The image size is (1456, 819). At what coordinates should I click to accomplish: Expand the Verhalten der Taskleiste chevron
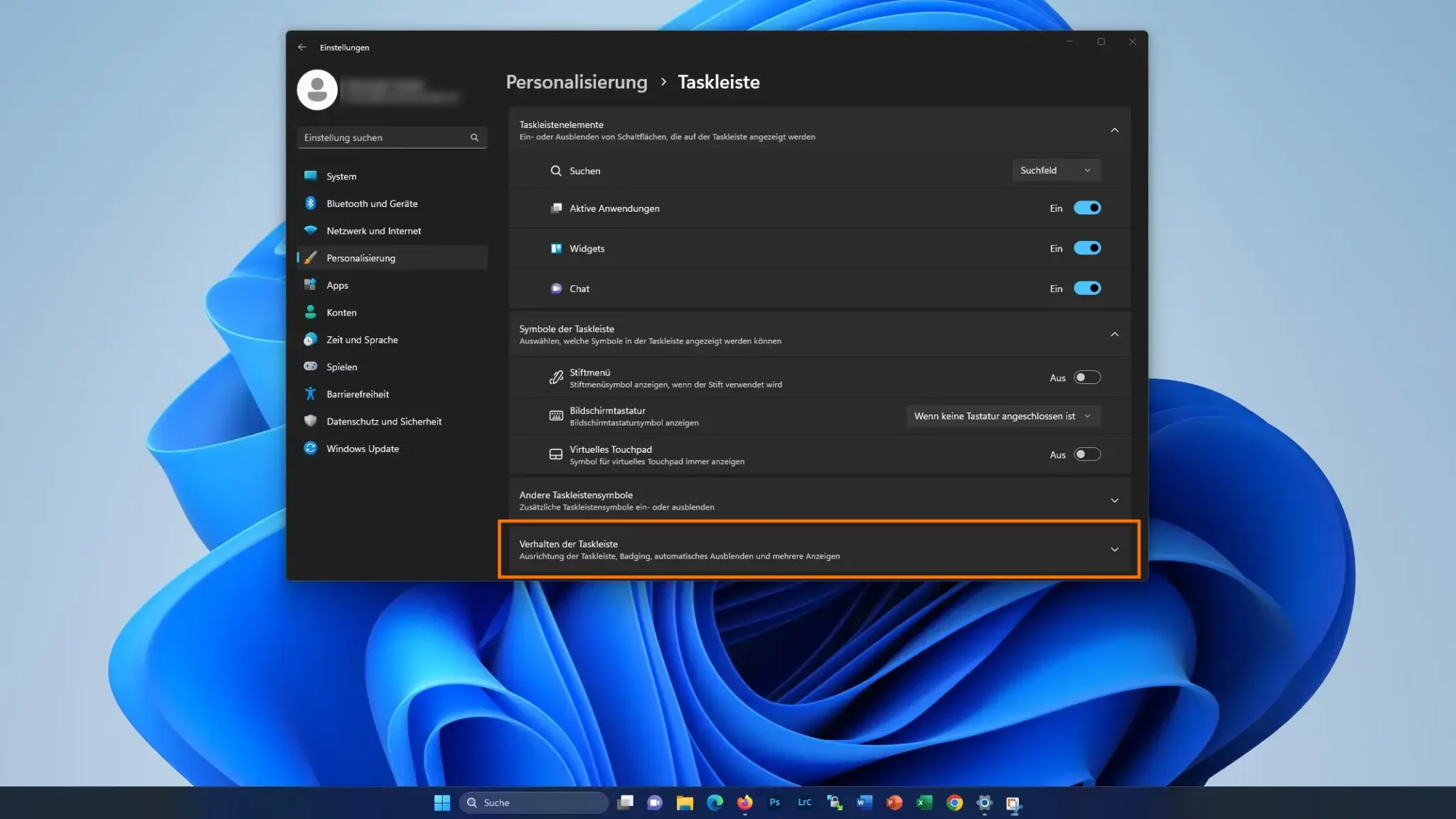click(1115, 550)
